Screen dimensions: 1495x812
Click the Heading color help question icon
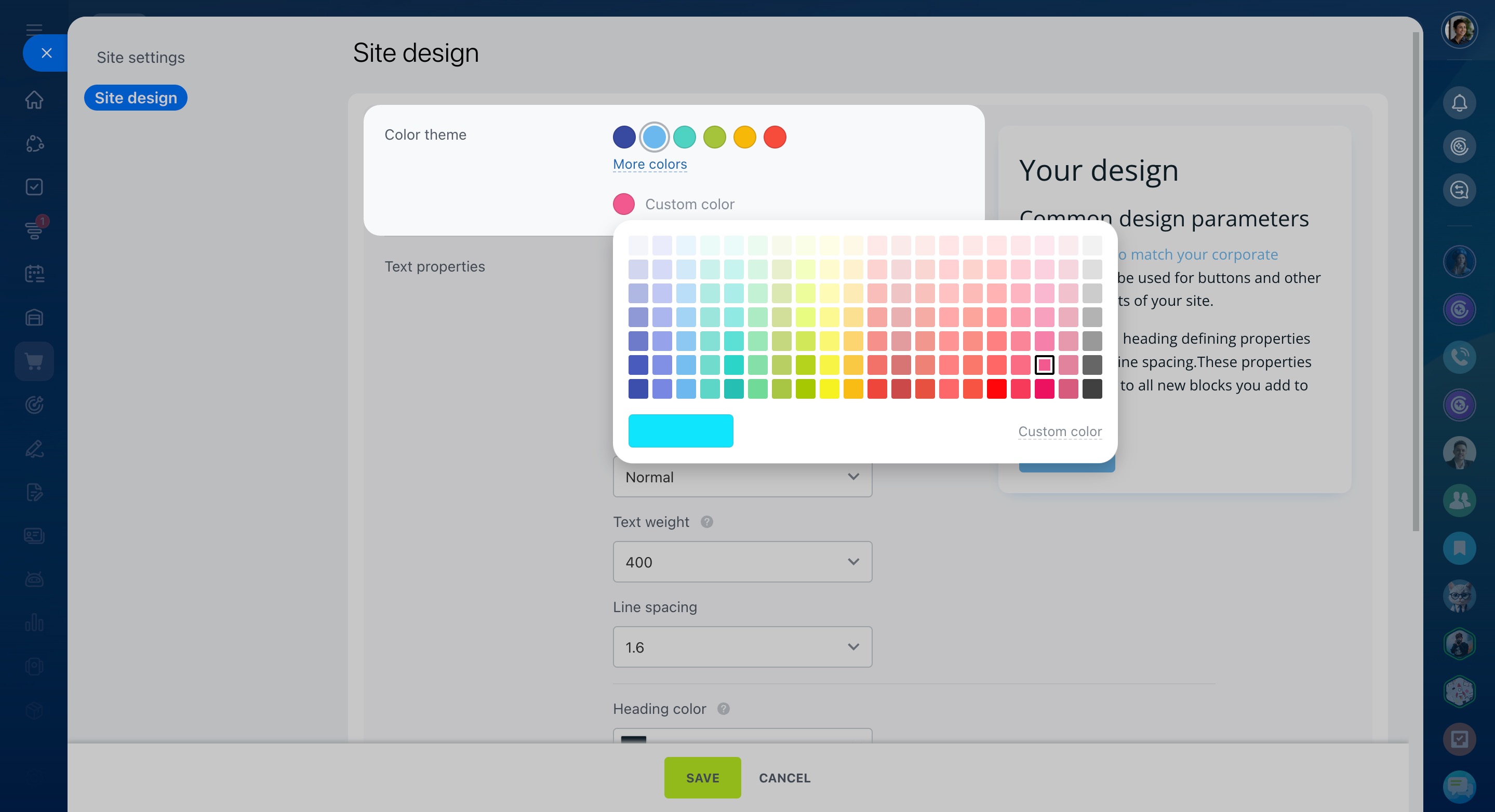(x=723, y=709)
